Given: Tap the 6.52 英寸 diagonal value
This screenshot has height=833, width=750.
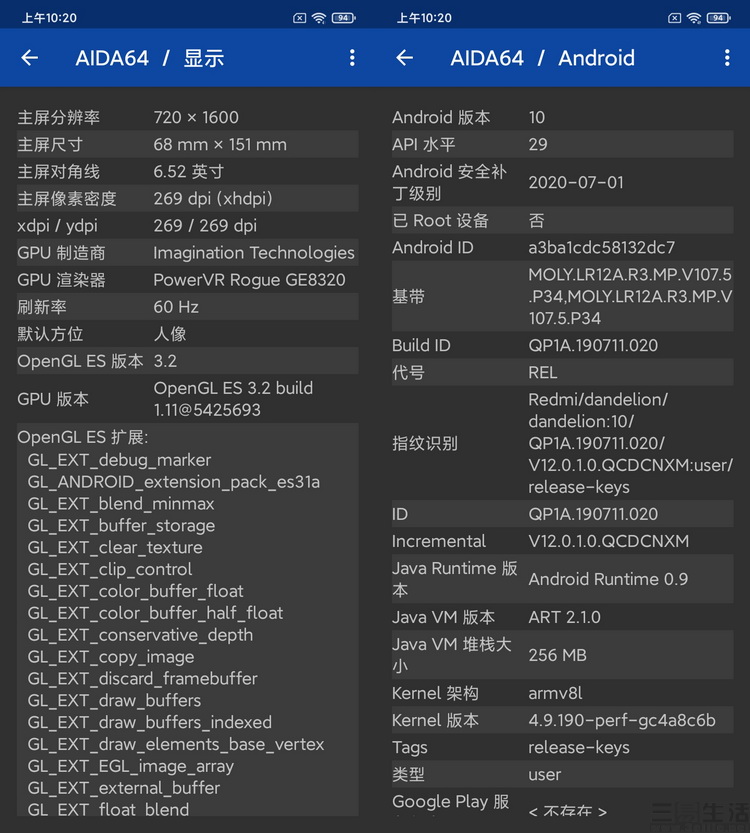Looking at the screenshot, I should 189,171.
